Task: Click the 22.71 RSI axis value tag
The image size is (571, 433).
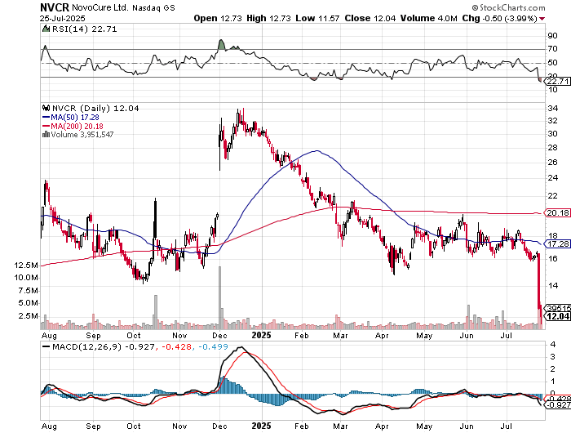Action: tap(557, 81)
